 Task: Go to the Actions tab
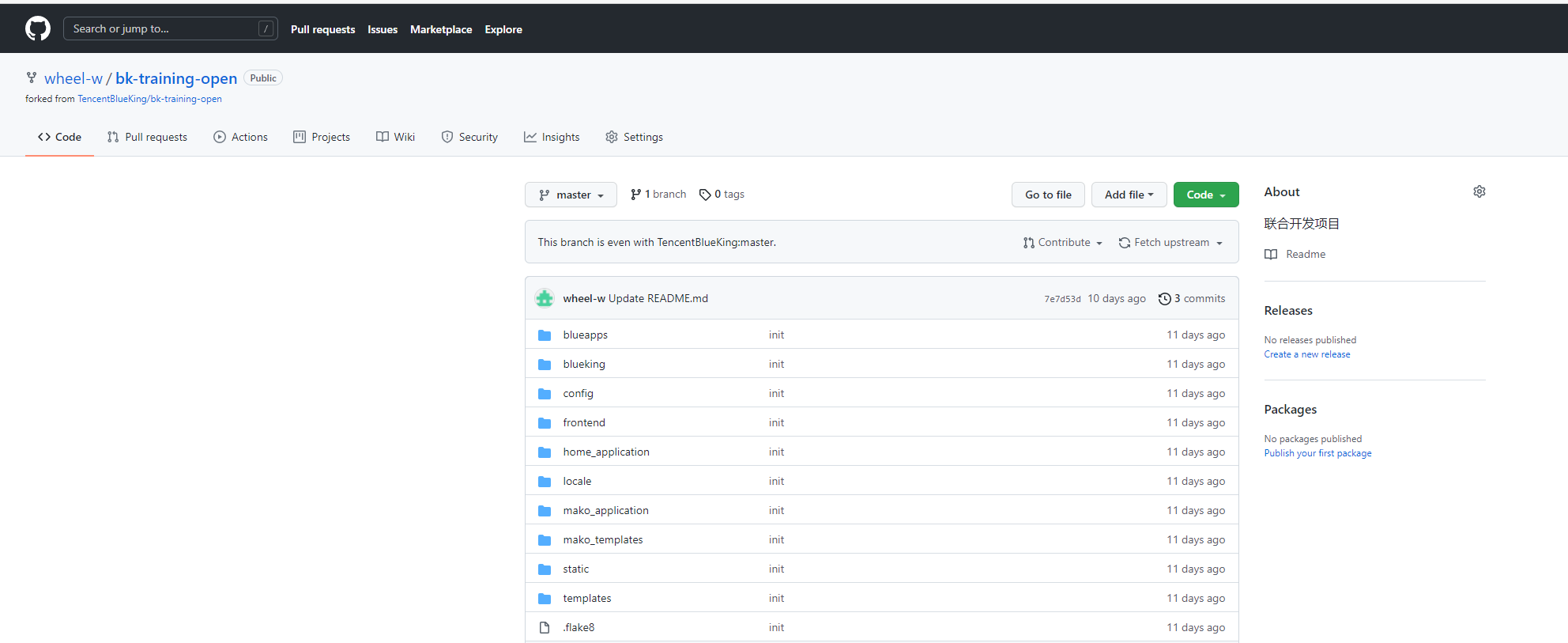coord(240,137)
